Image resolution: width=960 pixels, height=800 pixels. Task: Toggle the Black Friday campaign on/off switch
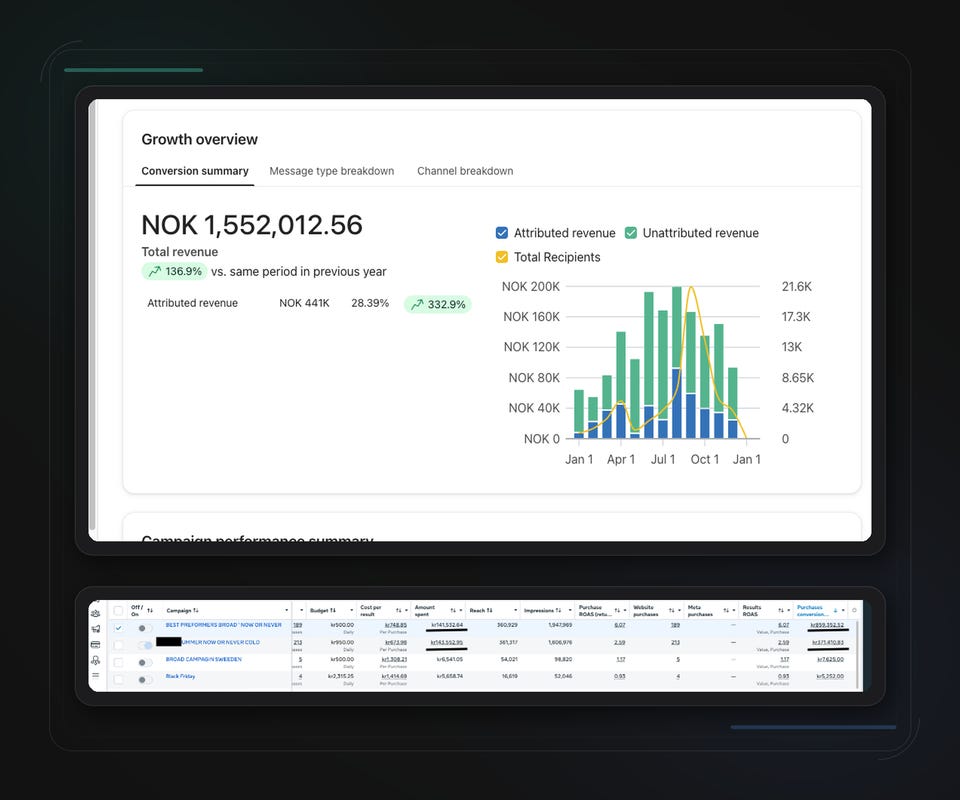(x=144, y=679)
